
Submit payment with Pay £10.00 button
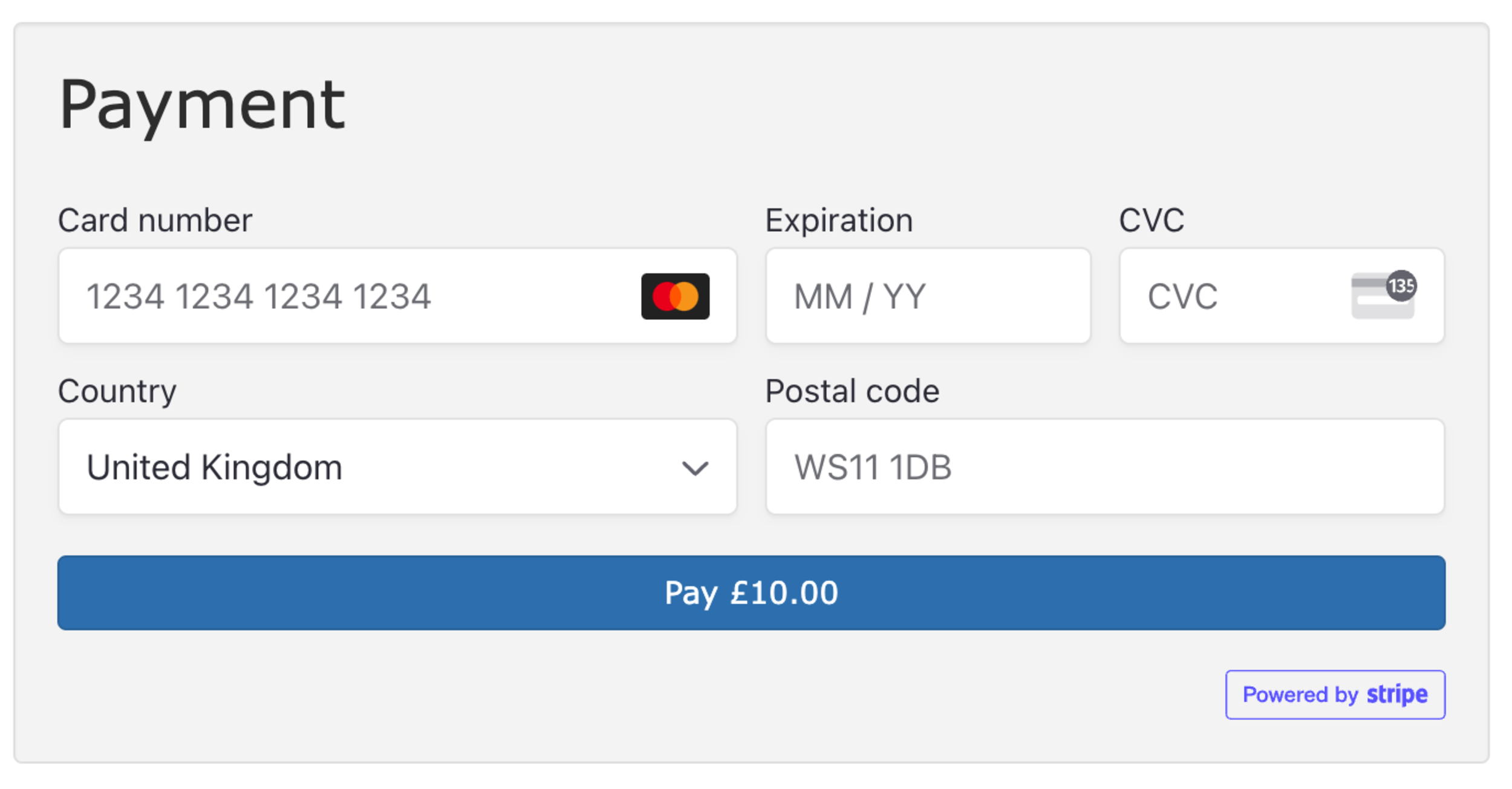pos(751,593)
